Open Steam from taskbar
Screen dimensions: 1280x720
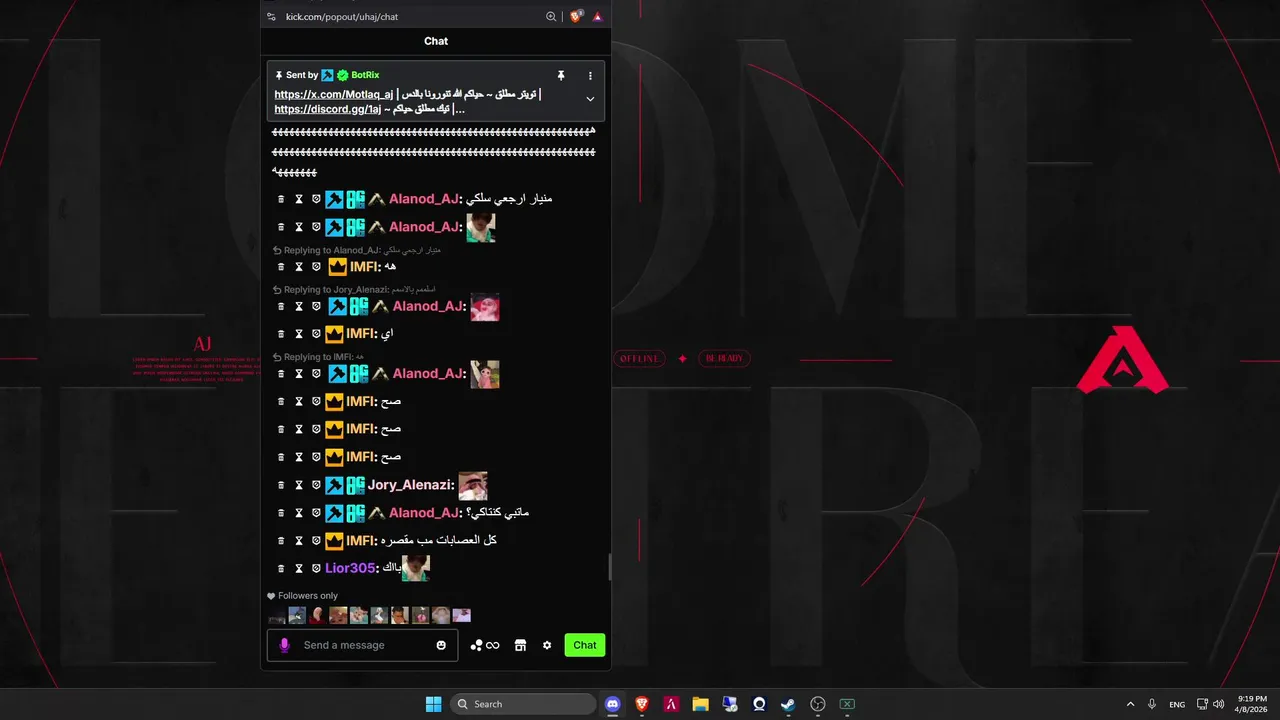(788, 704)
